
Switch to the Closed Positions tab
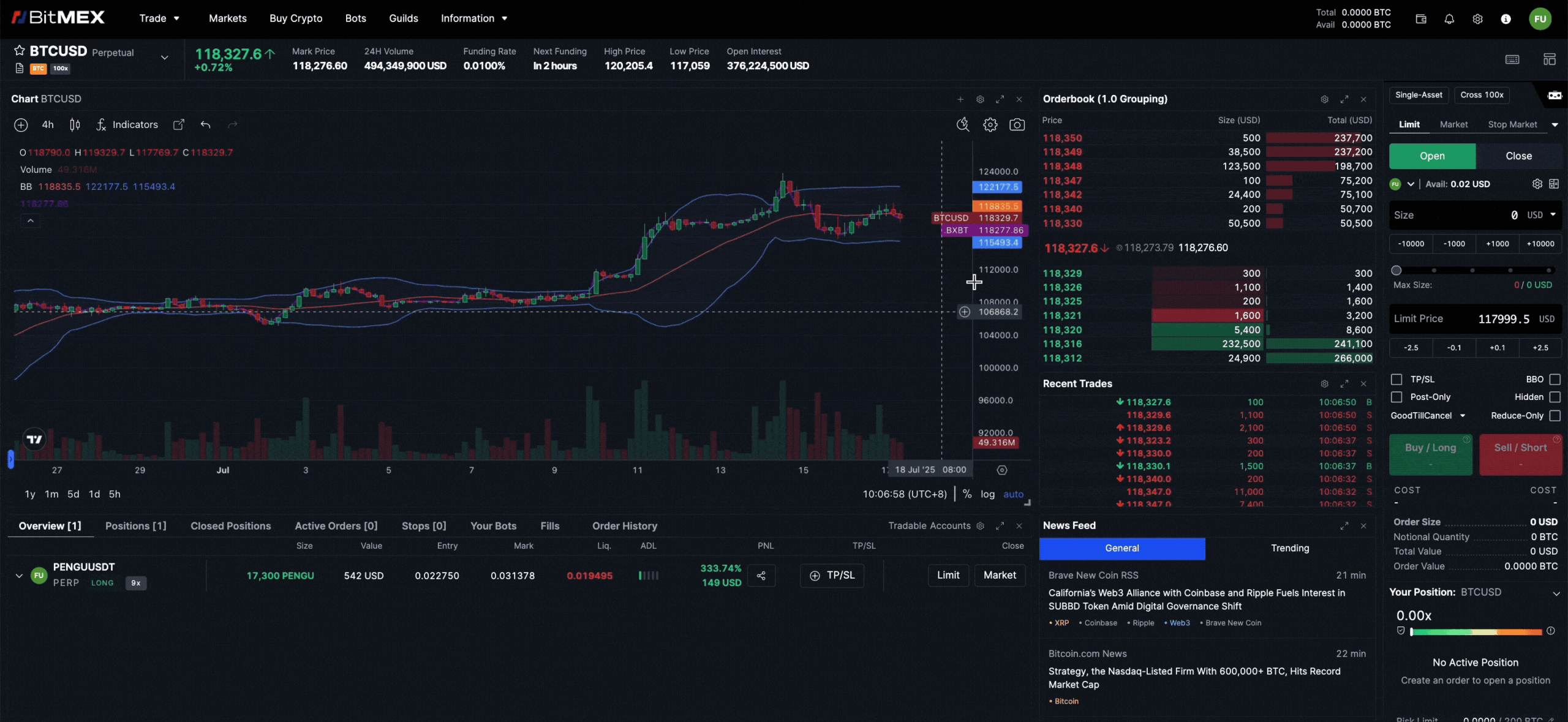tap(230, 526)
